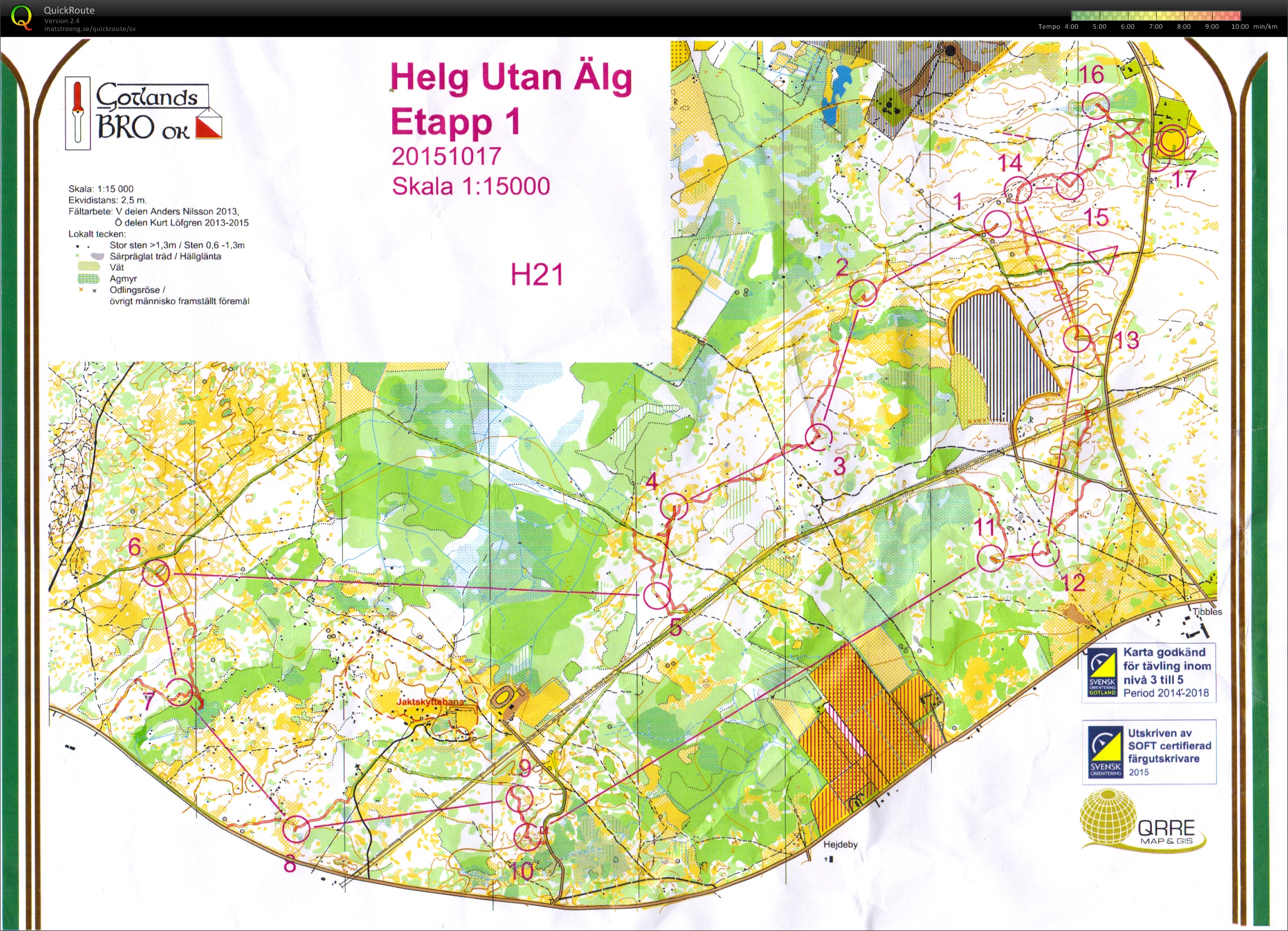Click control circle 5

[x=657, y=595]
